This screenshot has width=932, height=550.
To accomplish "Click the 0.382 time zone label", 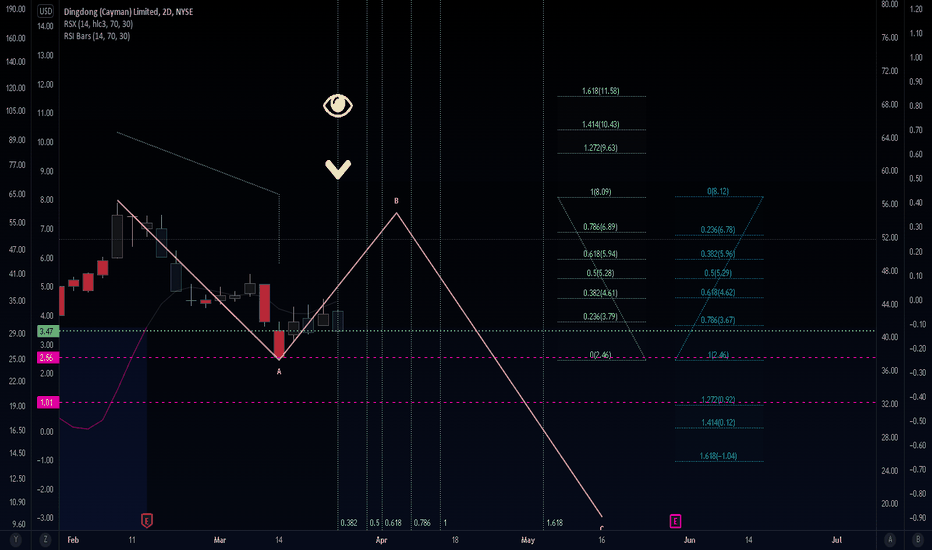I will [349, 523].
